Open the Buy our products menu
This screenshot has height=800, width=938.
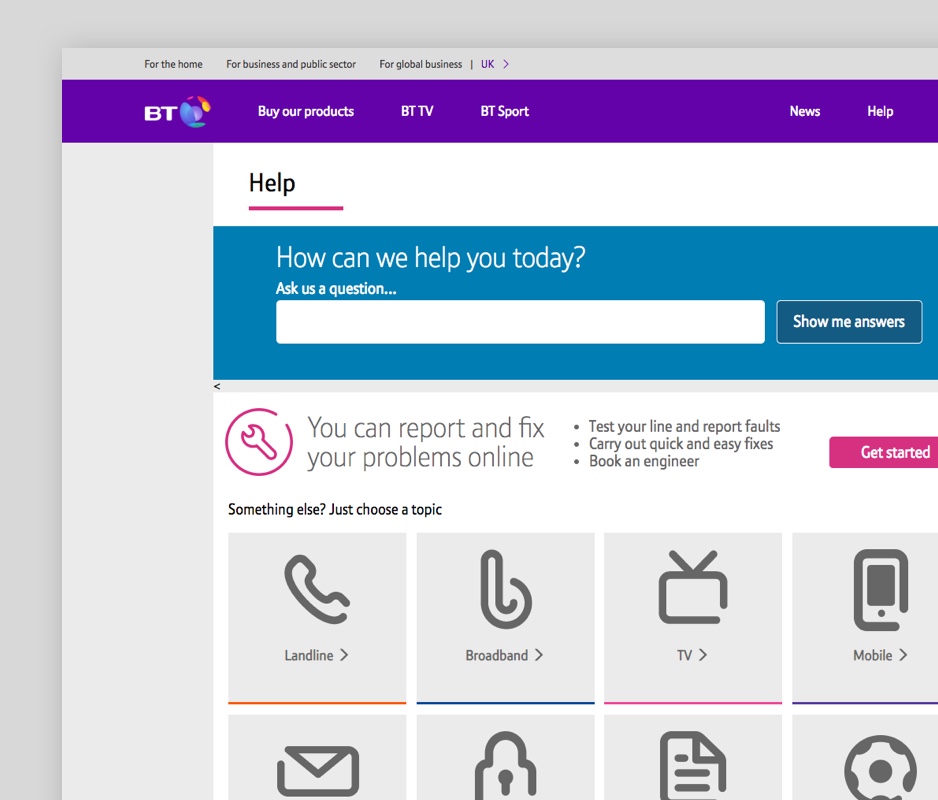305,112
